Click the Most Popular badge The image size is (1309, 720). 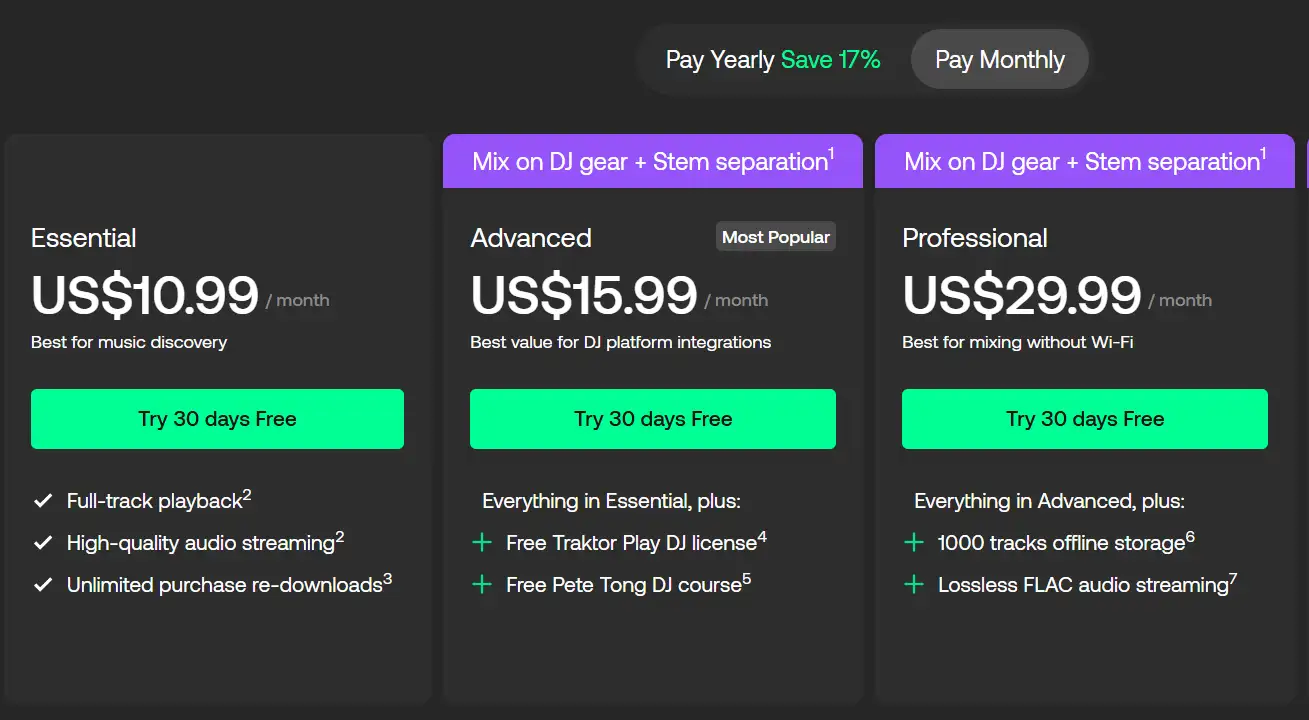click(776, 237)
